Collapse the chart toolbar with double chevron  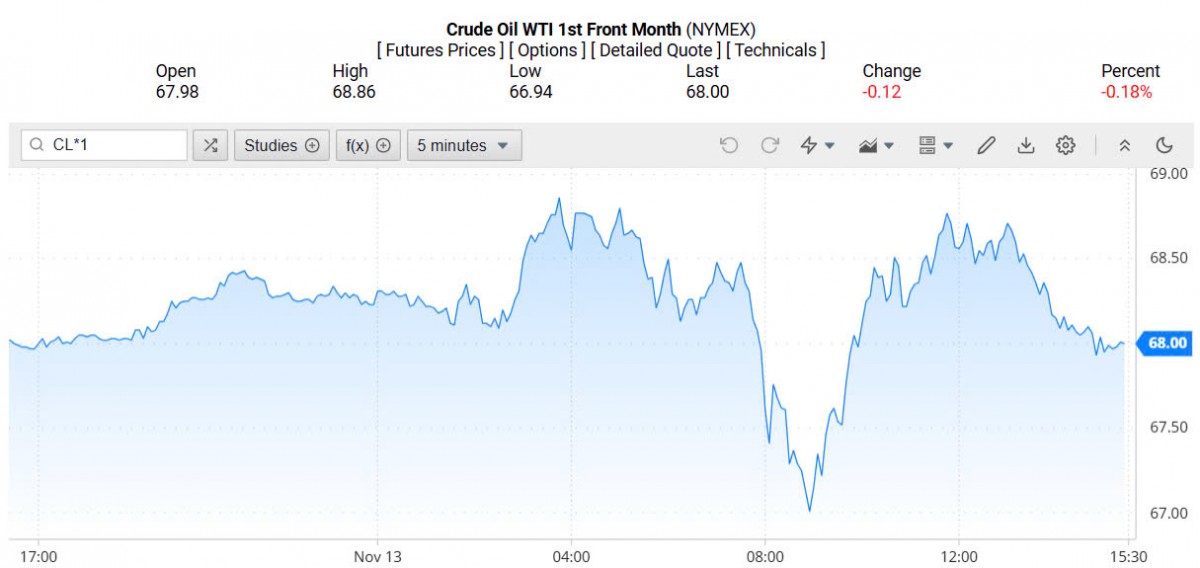(1125, 145)
